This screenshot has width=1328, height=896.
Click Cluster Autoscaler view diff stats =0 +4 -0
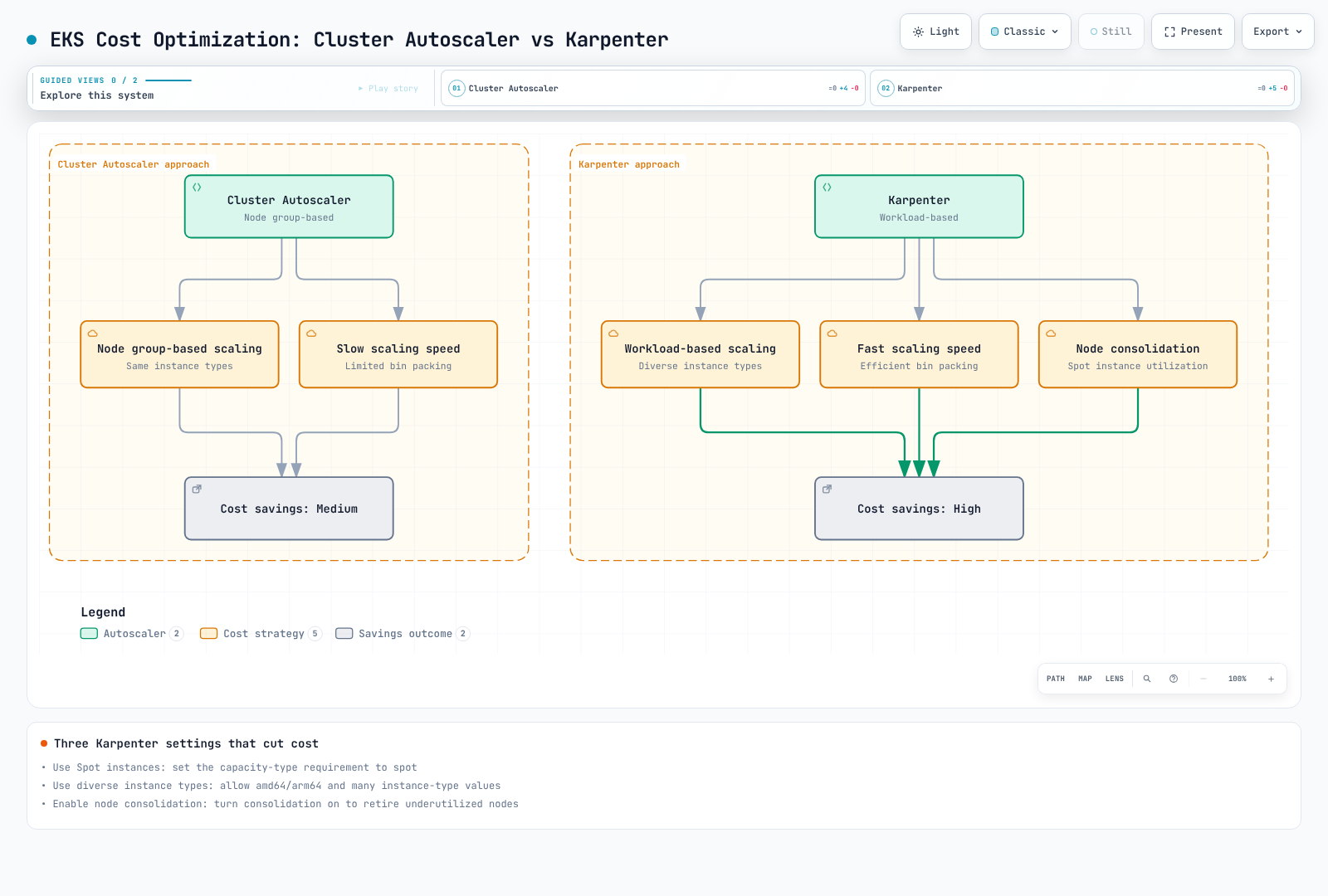tap(843, 88)
